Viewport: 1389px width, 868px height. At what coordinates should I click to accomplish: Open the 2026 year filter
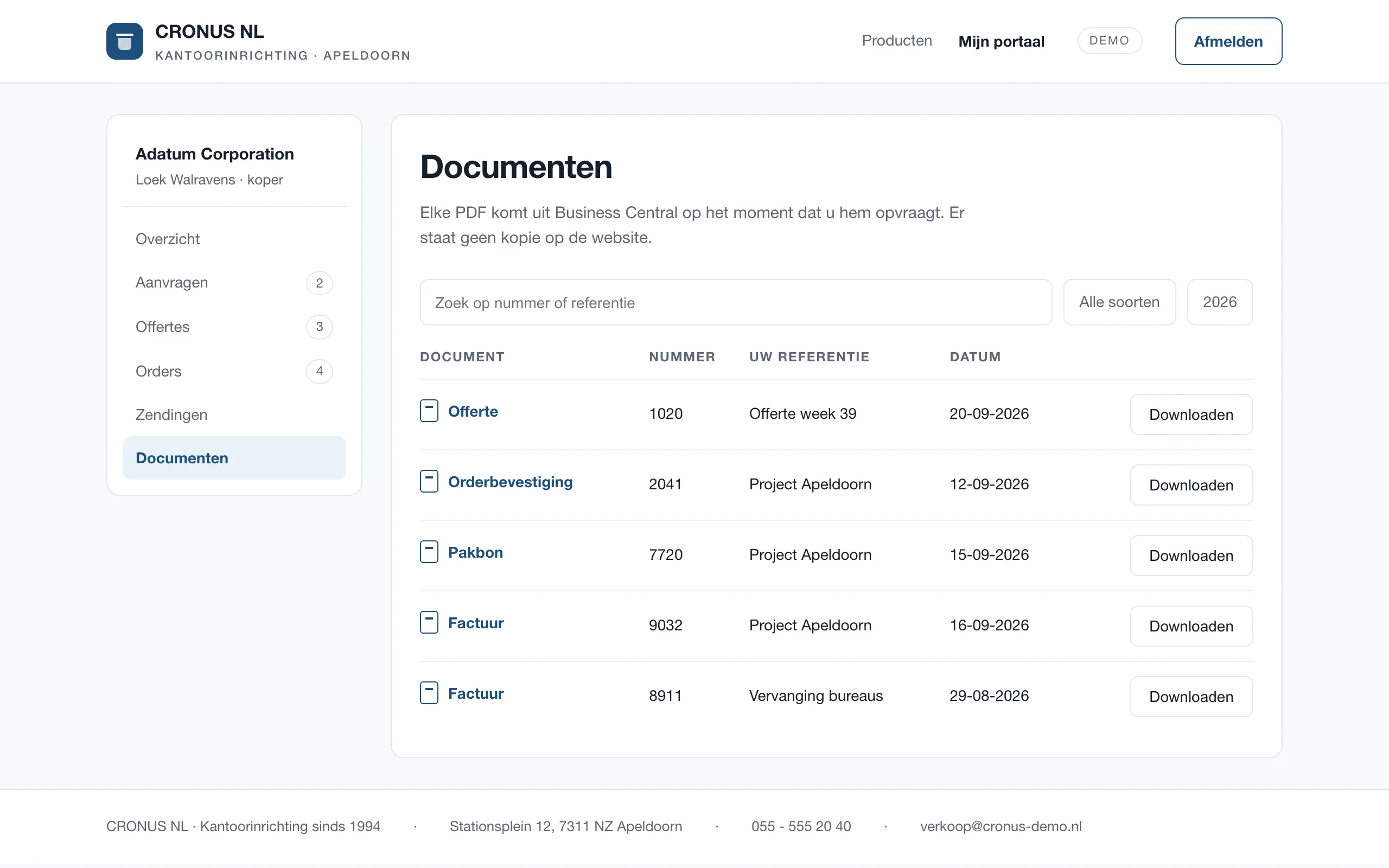click(x=1220, y=303)
